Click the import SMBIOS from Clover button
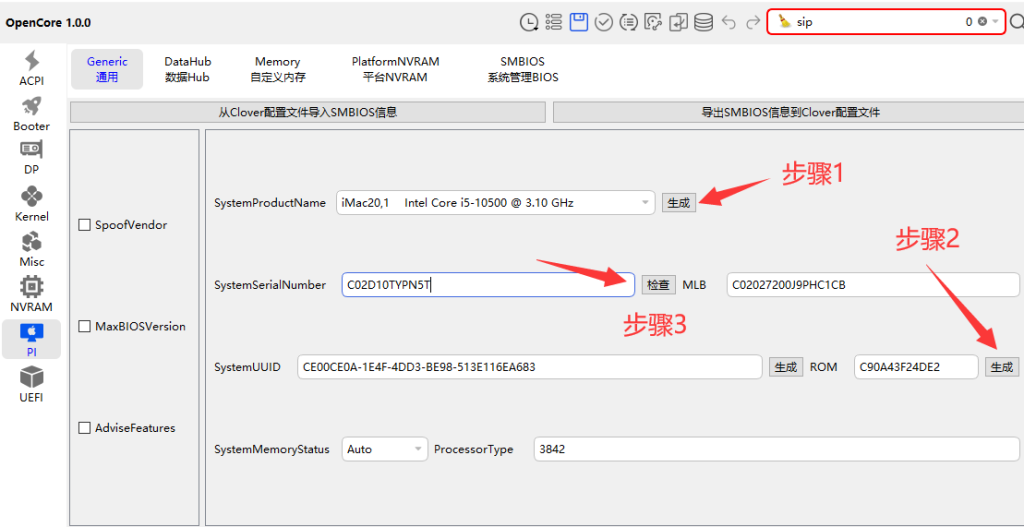This screenshot has height=527, width=1024. 308,112
